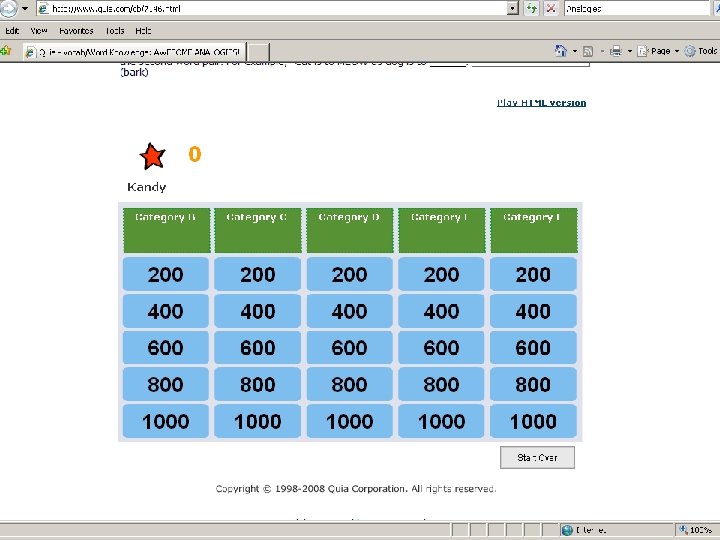This screenshot has width=720, height=540.
Task: Select the 200 square under Category D
Action: click(x=349, y=274)
